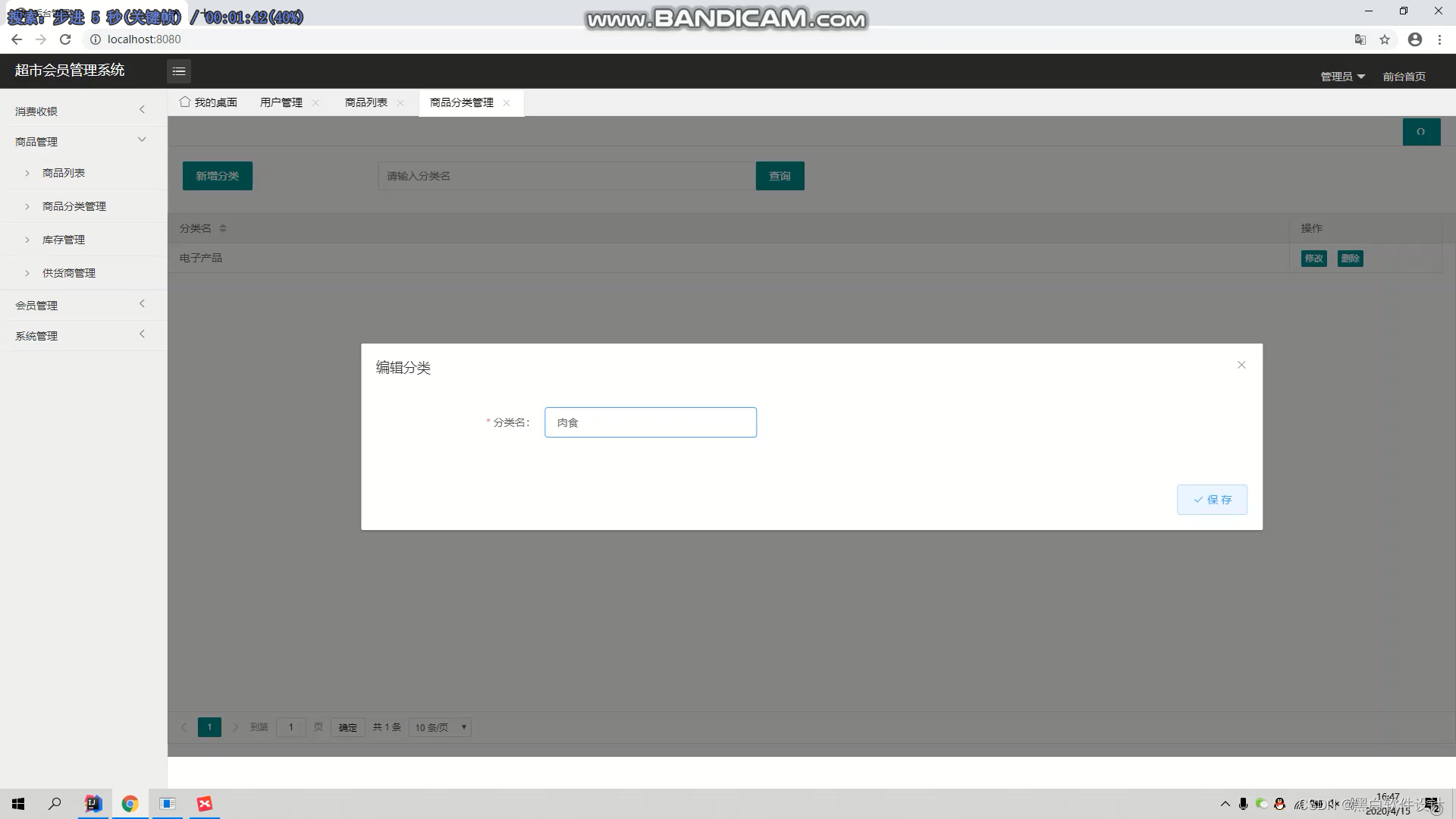Toggle the sidebar hamburger menu icon

[179, 71]
